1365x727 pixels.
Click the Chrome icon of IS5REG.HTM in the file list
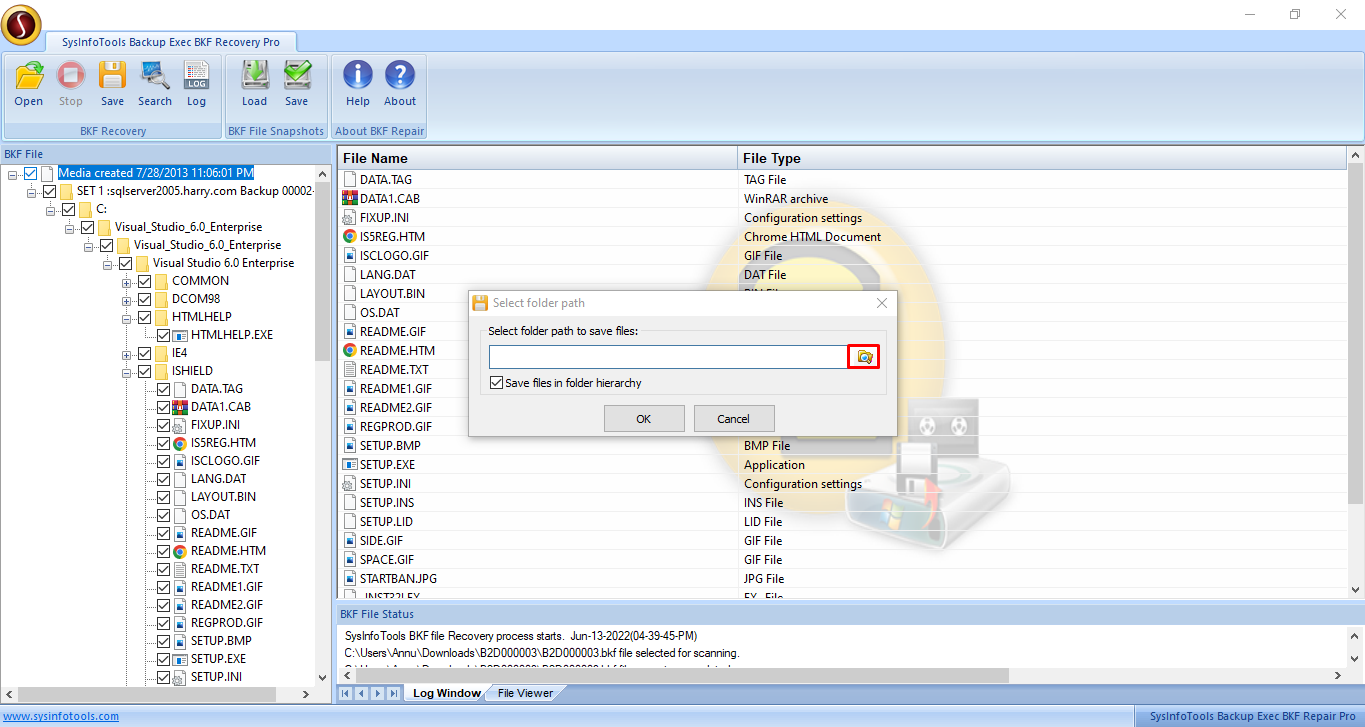tap(350, 237)
